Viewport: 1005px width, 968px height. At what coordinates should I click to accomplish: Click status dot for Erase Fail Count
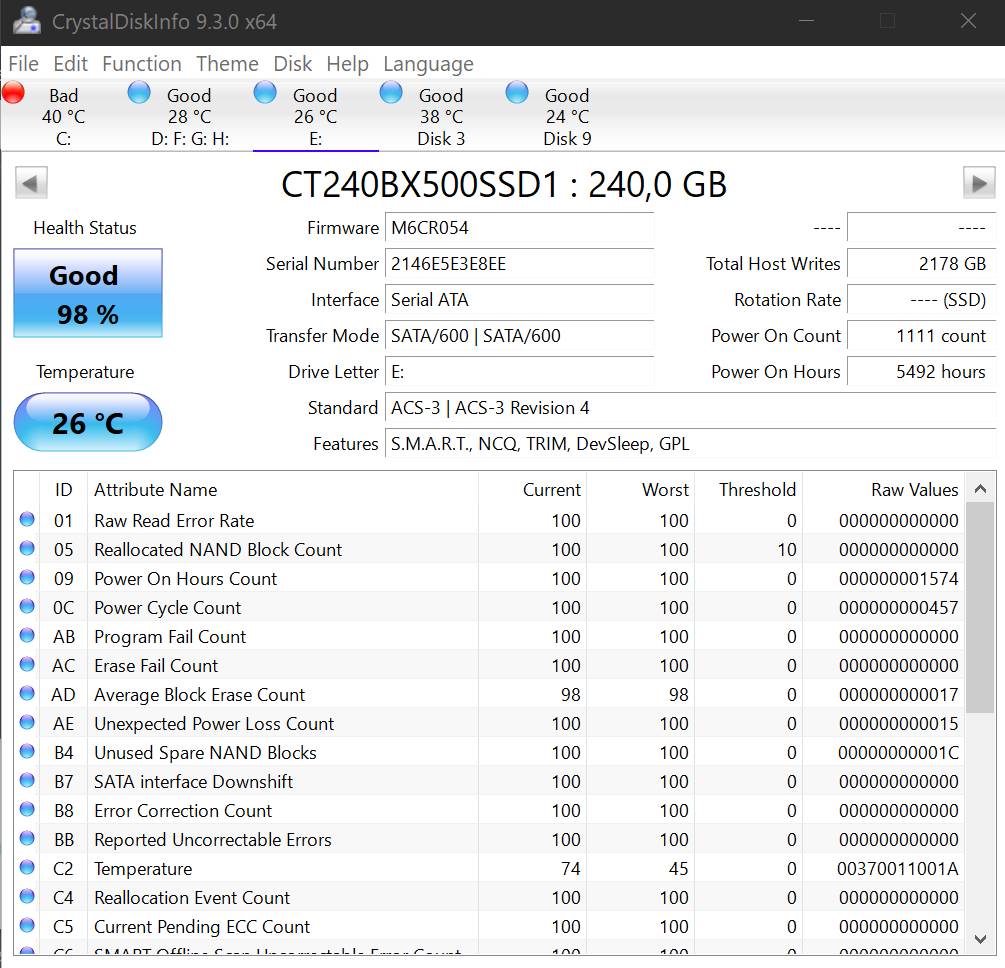coord(27,664)
